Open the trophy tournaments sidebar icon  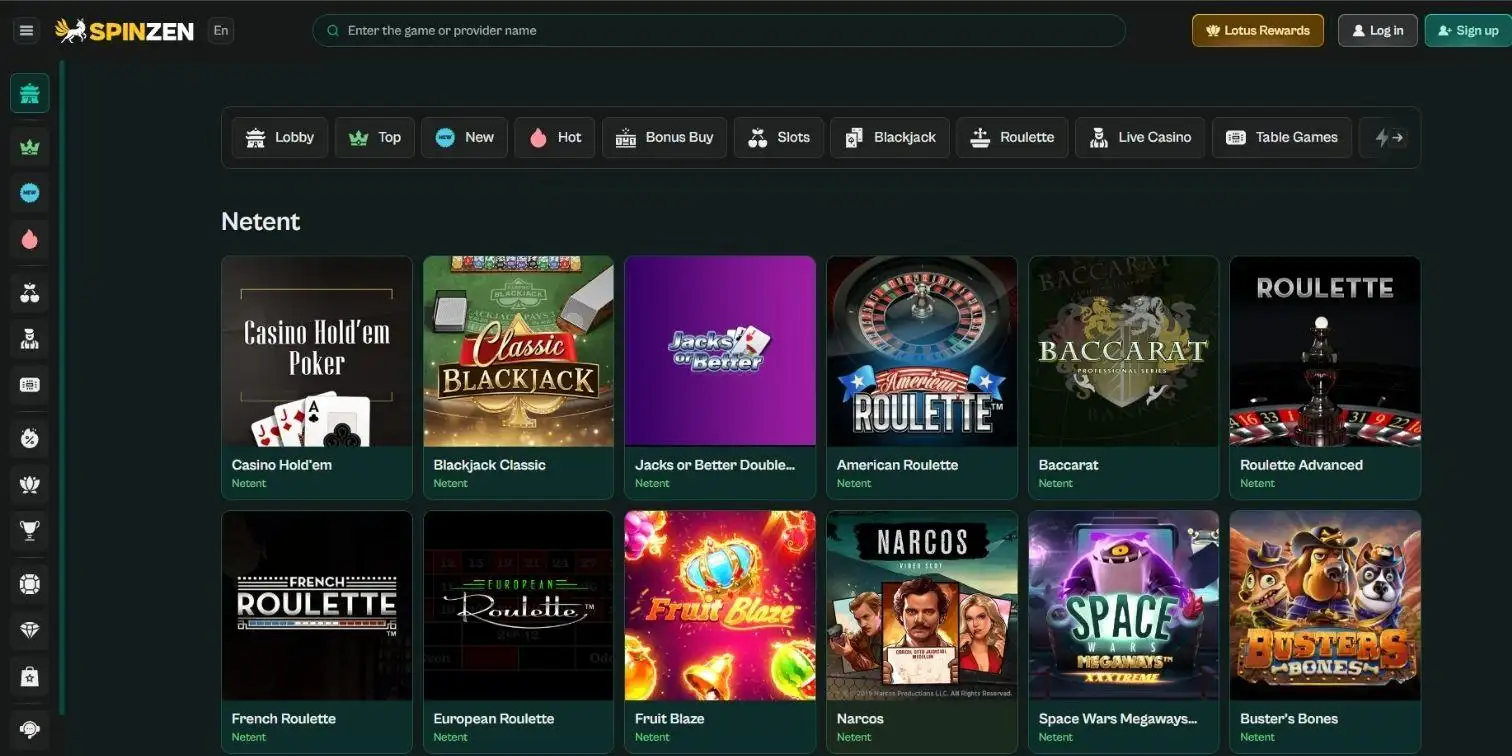(29, 530)
